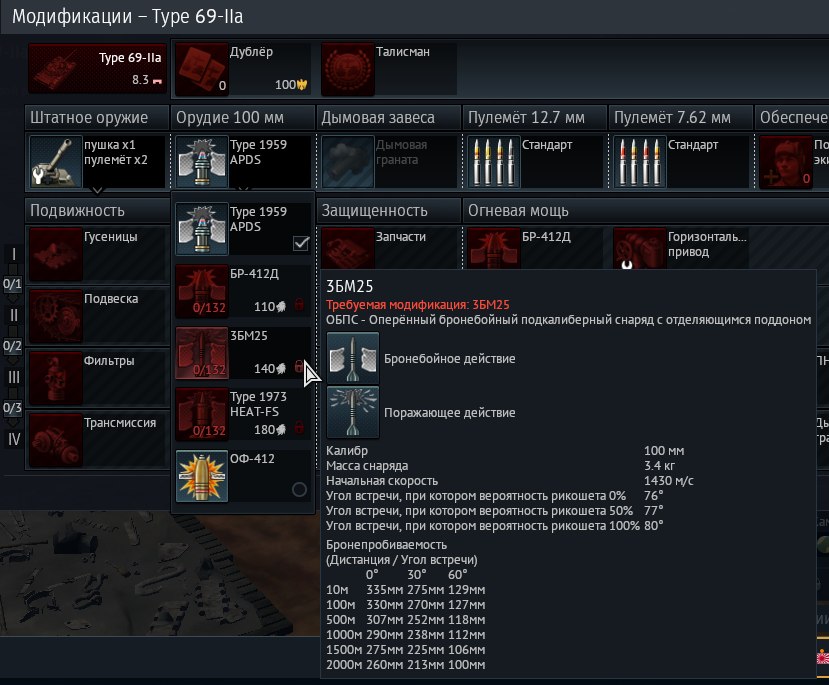Click the Дымовая граната smoke icon
The height and width of the screenshot is (685, 829).
pos(347,162)
